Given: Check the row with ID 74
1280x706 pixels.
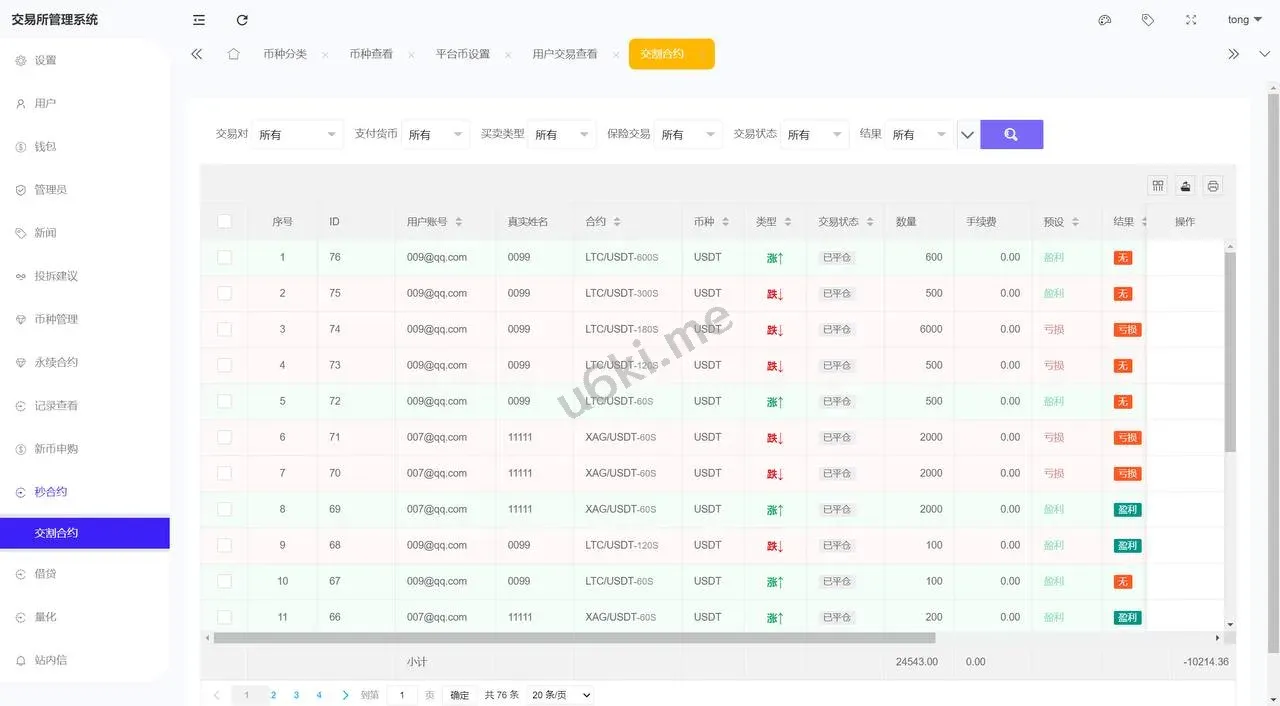Looking at the screenshot, I should point(224,329).
